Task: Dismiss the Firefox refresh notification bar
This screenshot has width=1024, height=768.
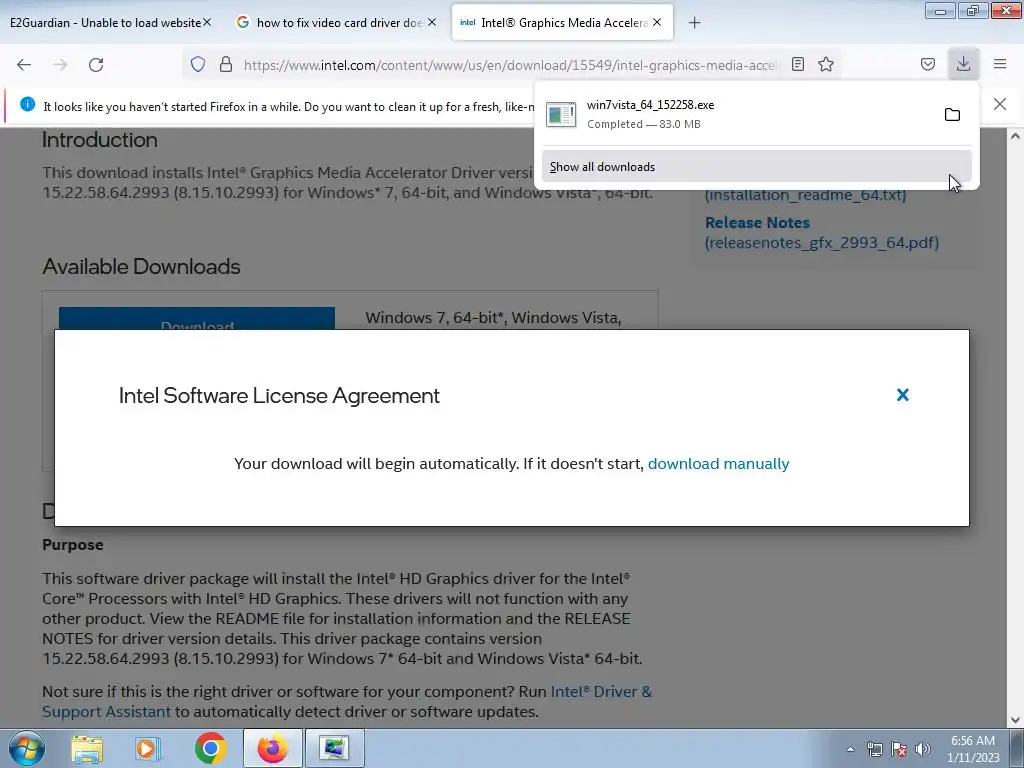Action: [x=1000, y=104]
